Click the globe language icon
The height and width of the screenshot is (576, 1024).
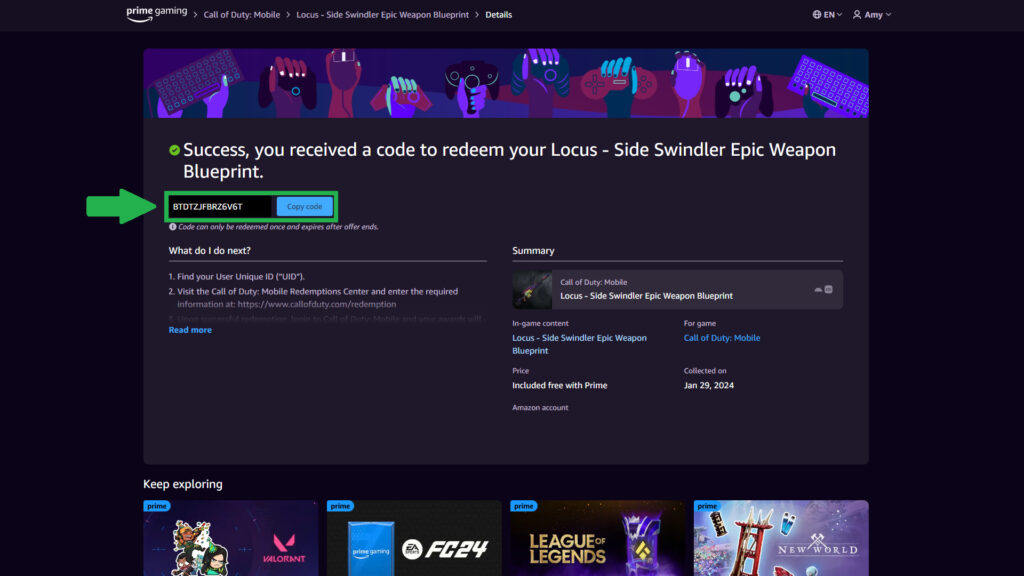(816, 15)
